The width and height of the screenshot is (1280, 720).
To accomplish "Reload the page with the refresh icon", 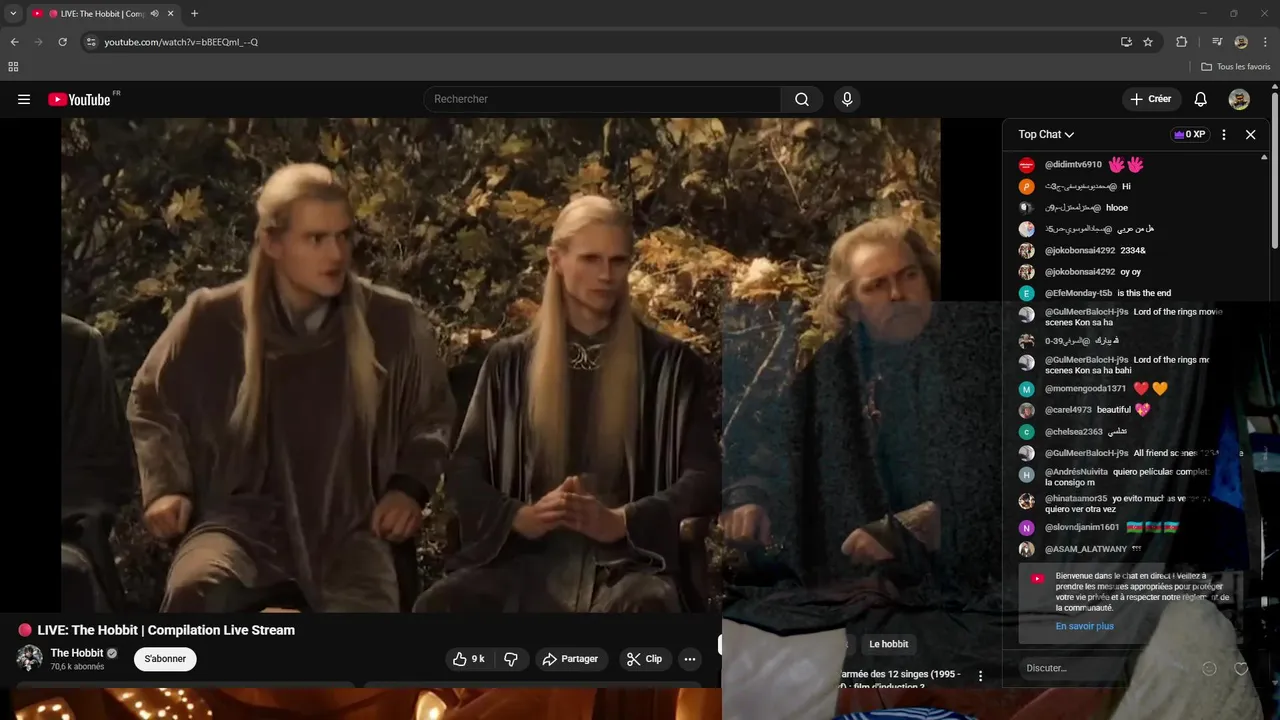I will (62, 42).
